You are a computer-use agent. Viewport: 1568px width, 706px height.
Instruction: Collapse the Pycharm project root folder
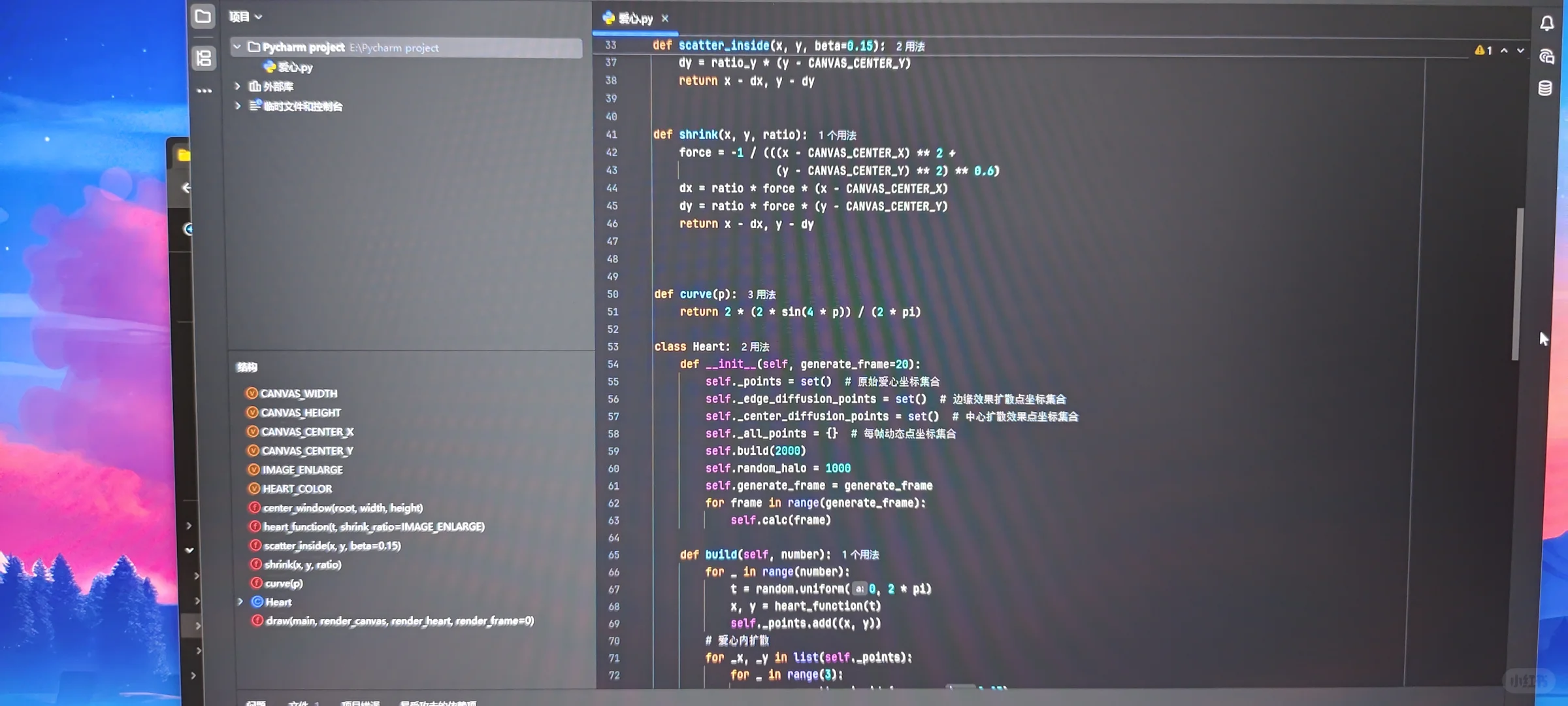pos(237,47)
